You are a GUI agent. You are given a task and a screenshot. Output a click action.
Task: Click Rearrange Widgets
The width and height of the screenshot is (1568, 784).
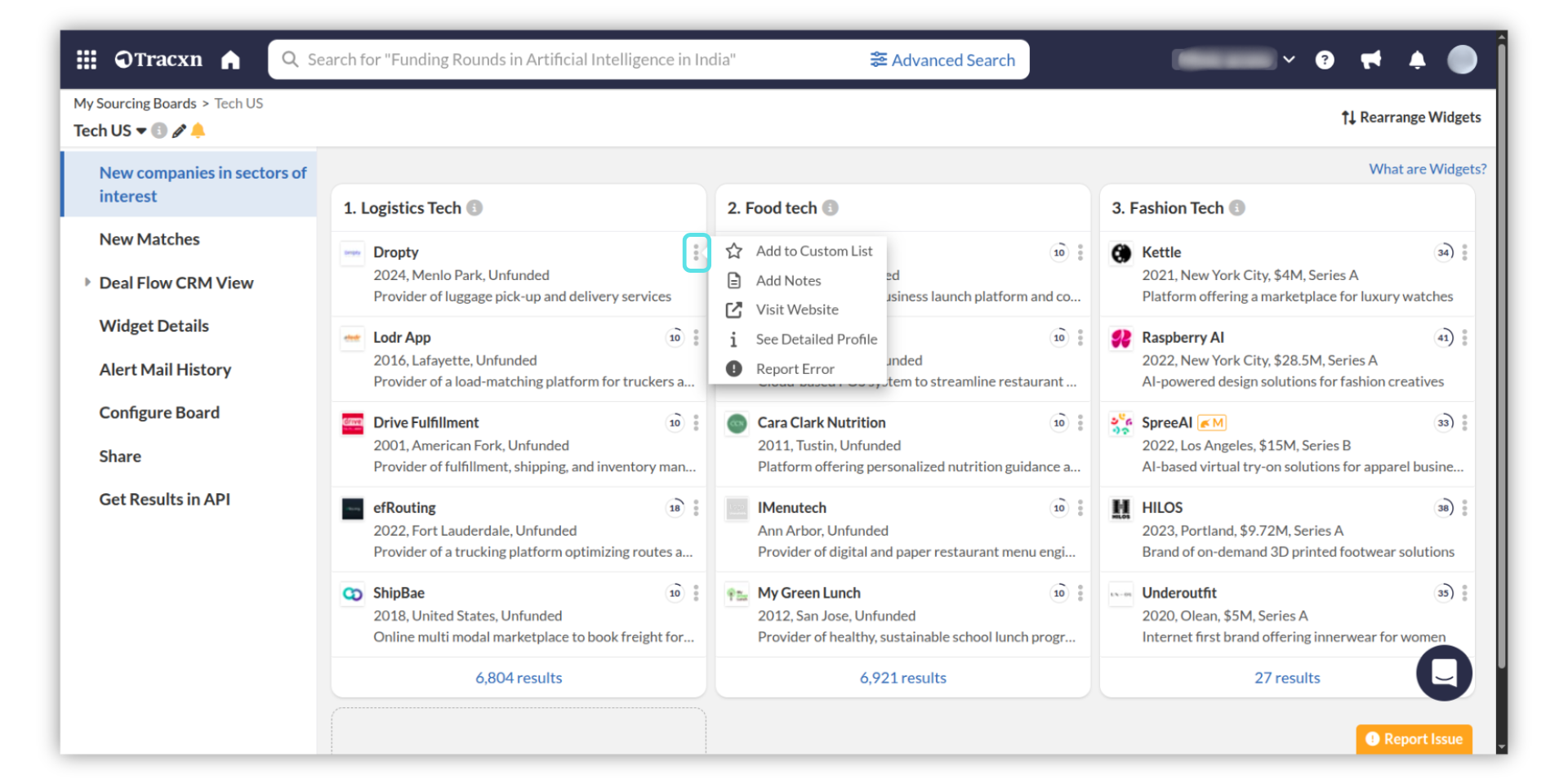1410,118
